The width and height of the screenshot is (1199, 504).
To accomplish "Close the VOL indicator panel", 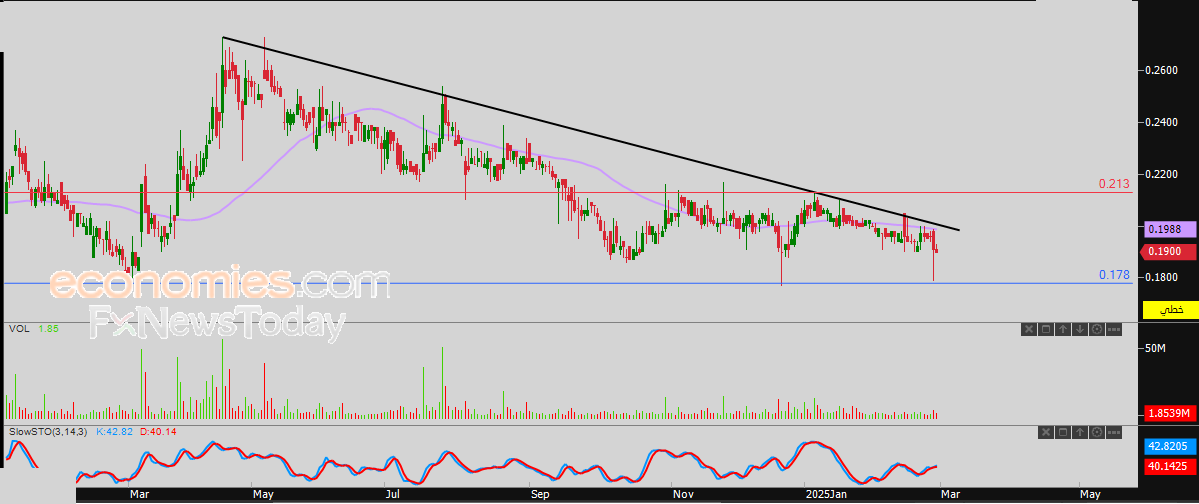I will tap(1029, 330).
